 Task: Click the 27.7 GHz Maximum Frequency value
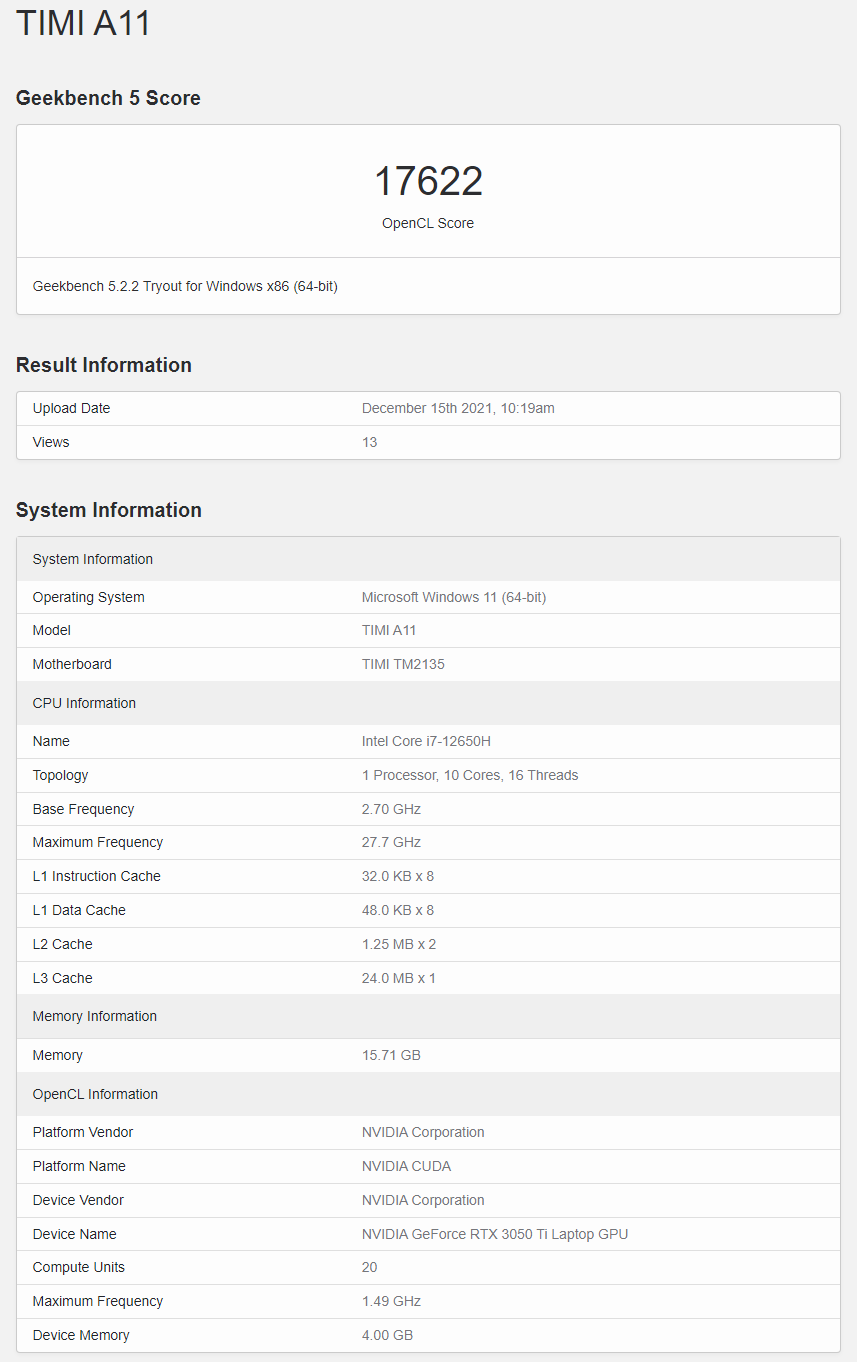391,842
